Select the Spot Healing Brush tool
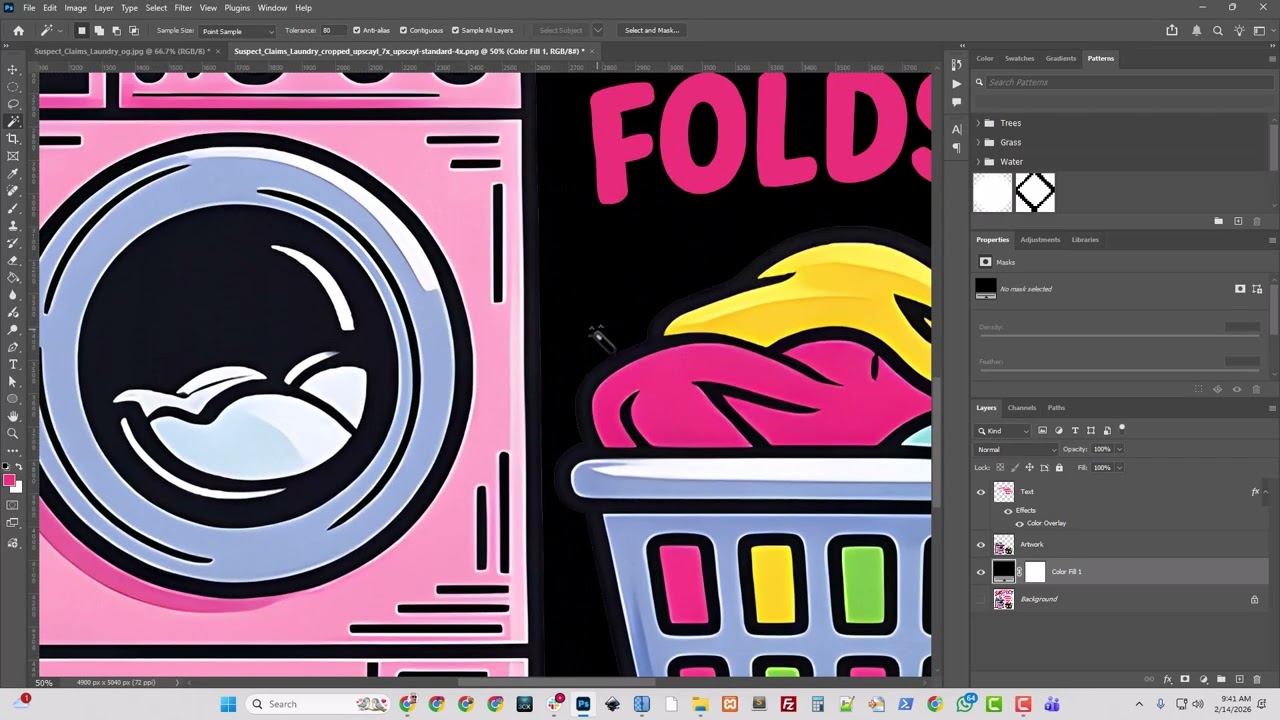 click(13, 190)
